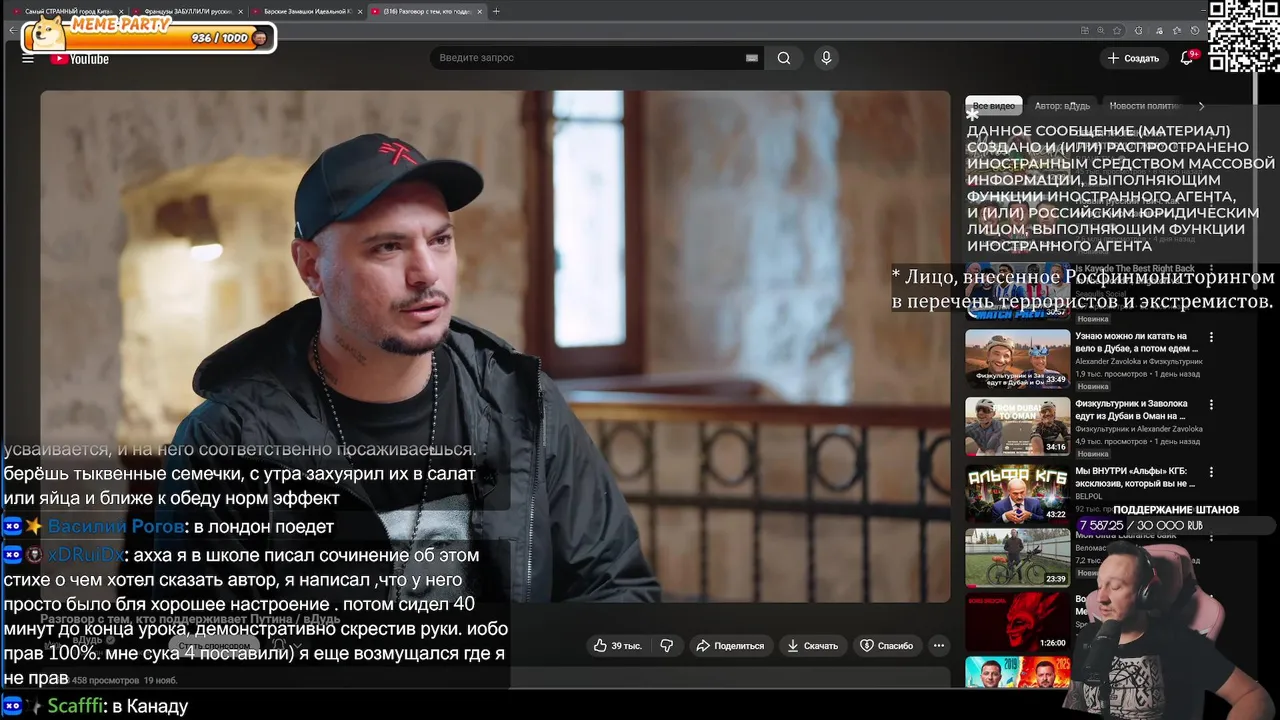The height and width of the screenshot is (720, 1280).
Task: Open the YouTube guide hamburger menu
Action: [28, 59]
